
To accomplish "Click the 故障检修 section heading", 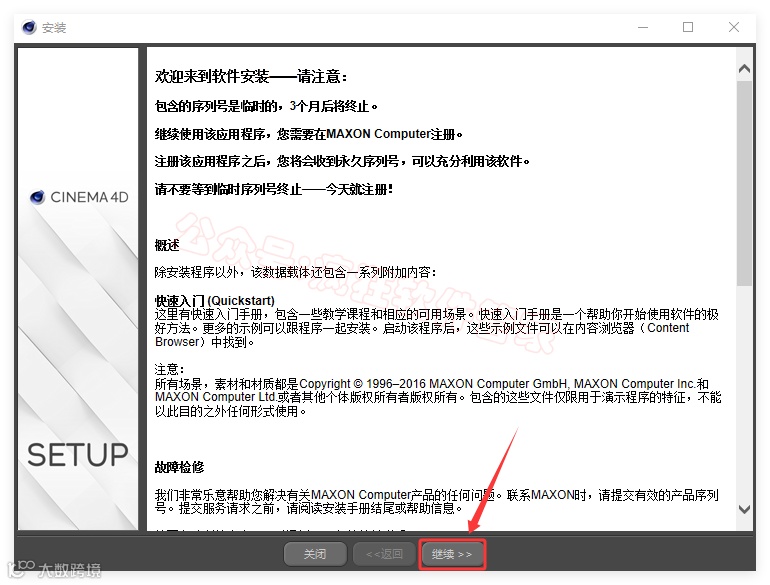I will click(179, 467).
